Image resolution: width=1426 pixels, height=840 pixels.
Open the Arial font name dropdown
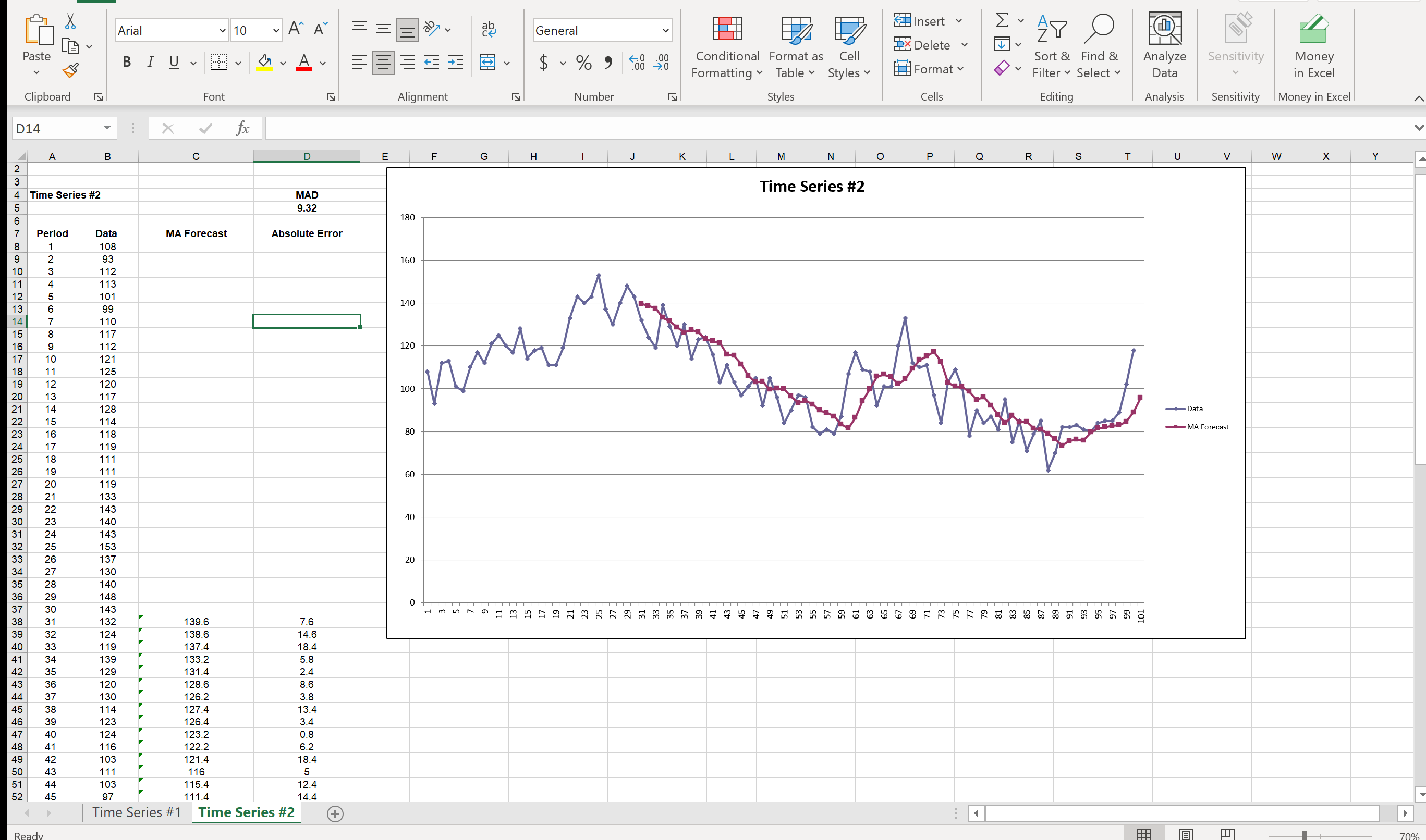point(223,31)
